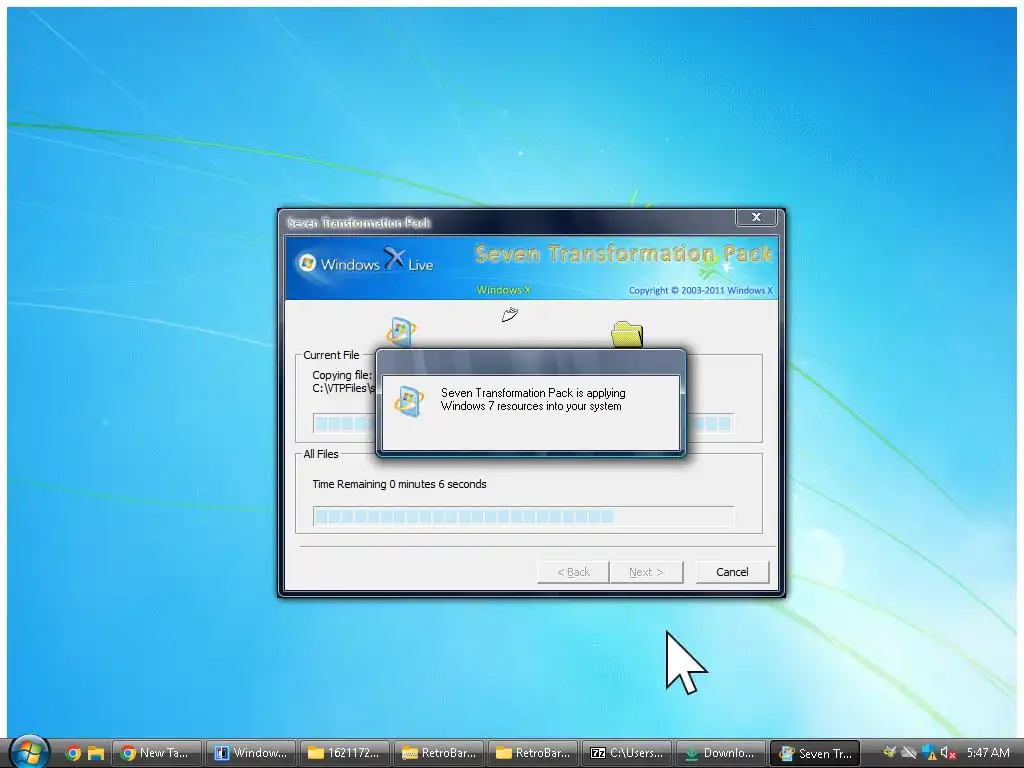This screenshot has width=1024, height=768.
Task: Click the disabled Back button
Action: [573, 572]
